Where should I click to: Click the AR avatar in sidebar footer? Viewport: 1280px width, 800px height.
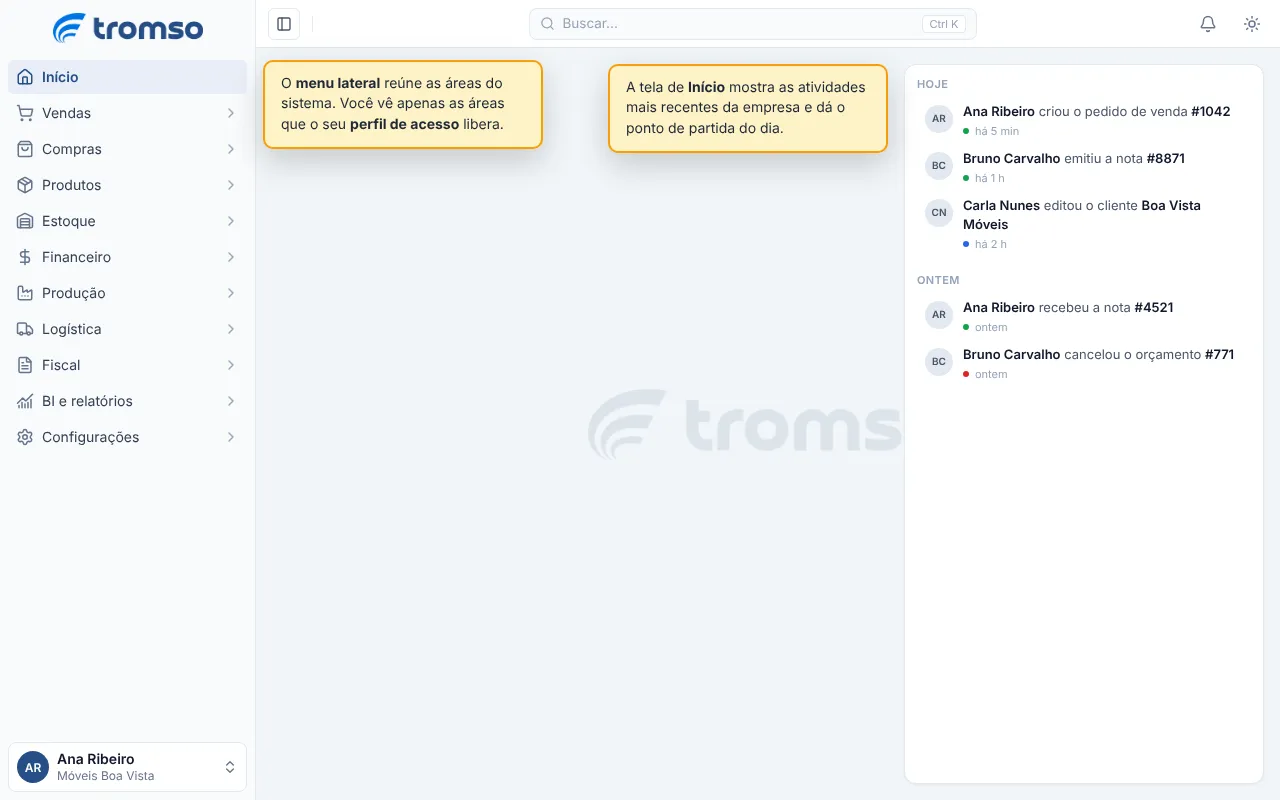(x=33, y=767)
